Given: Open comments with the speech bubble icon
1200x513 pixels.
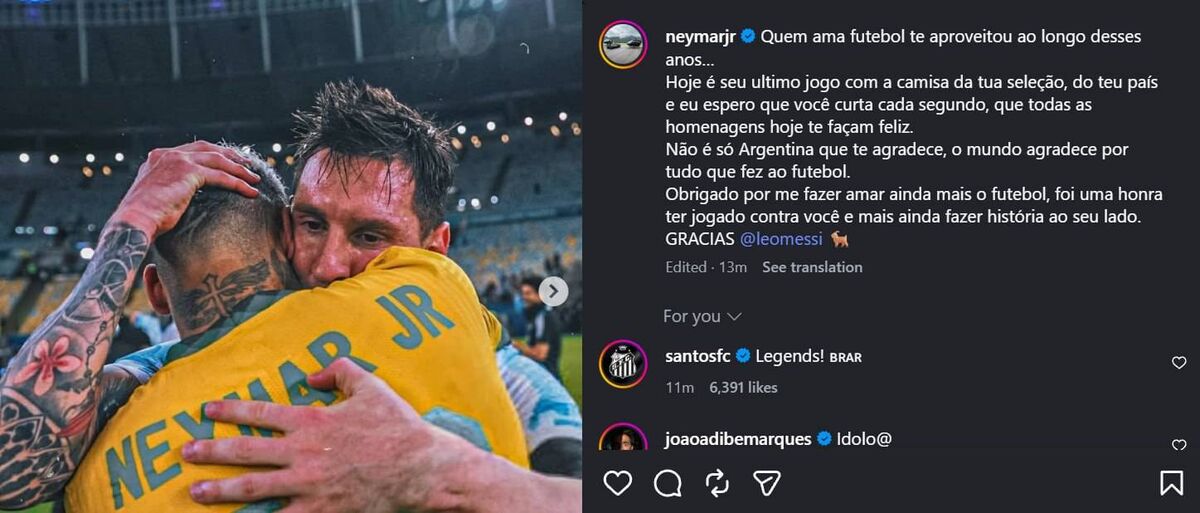Looking at the screenshot, I should 668,484.
